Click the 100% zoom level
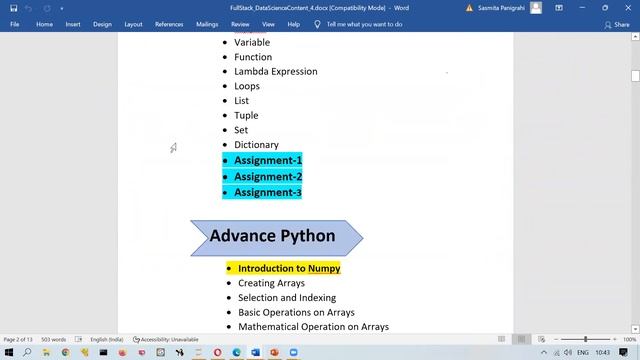 pos(629,340)
